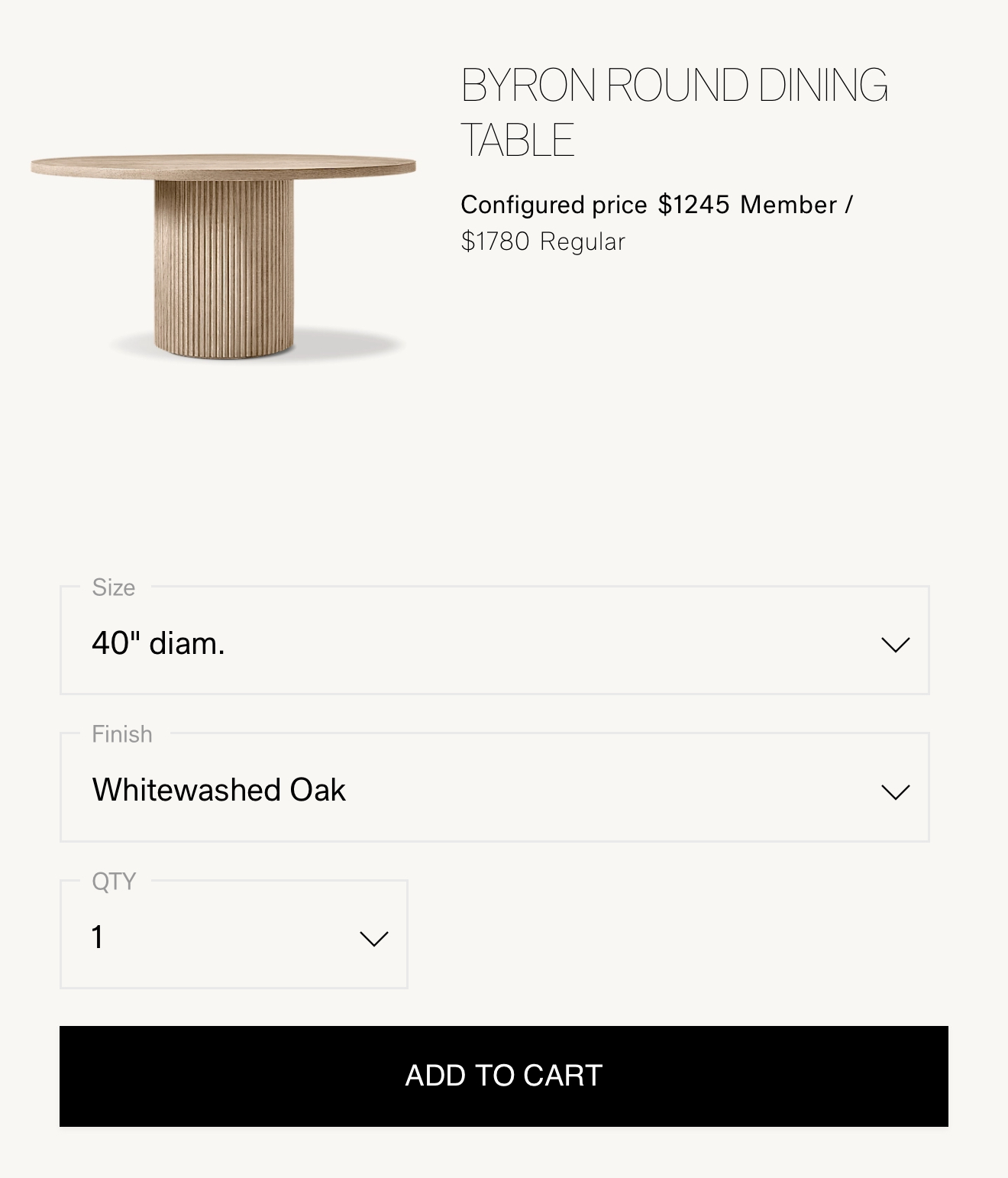
Task: Click the Finish dropdown chevron arrow
Action: 895,791
